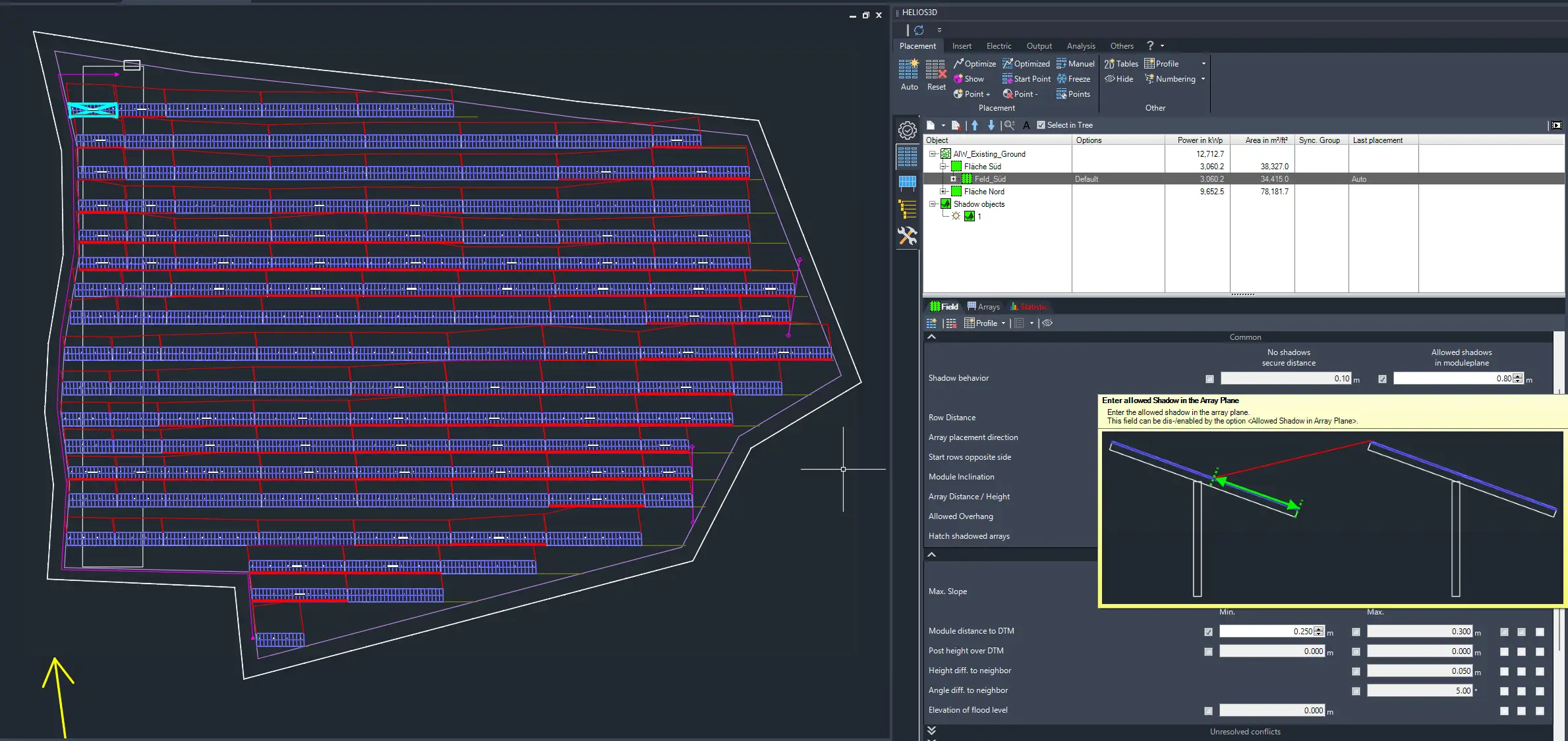Open the solar panel table sidebar icon
1568x741 pixels.
pos(908,182)
